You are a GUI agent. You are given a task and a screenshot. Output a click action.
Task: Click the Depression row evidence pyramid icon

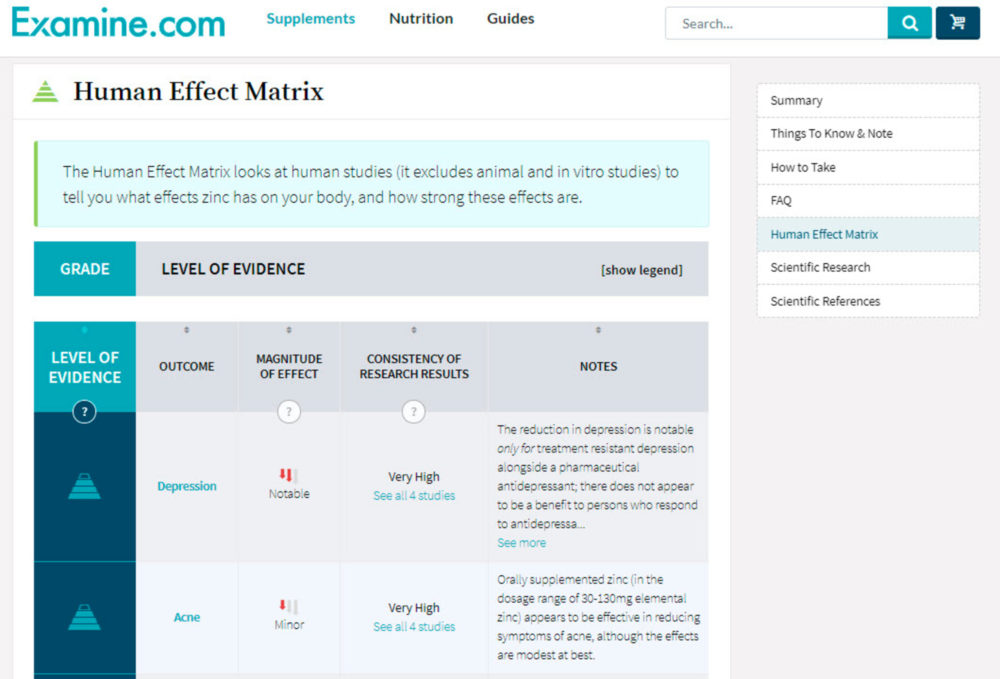84,486
